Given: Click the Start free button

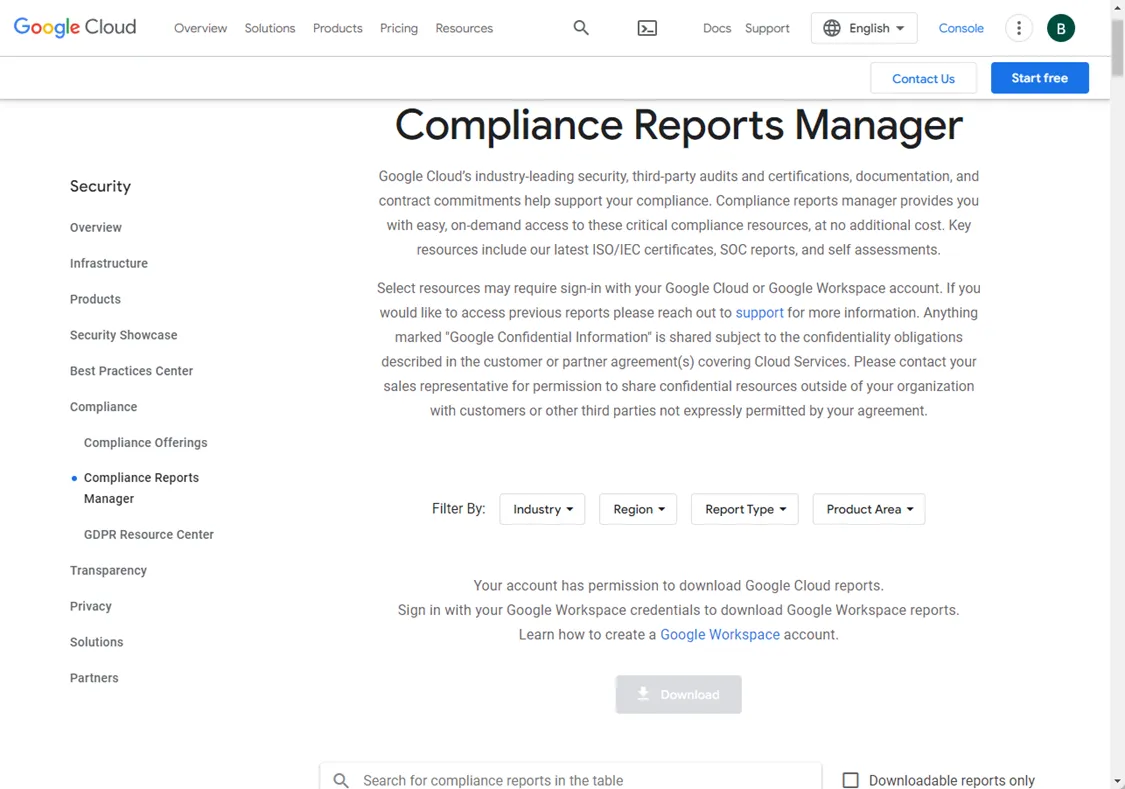Looking at the screenshot, I should click(x=1039, y=77).
